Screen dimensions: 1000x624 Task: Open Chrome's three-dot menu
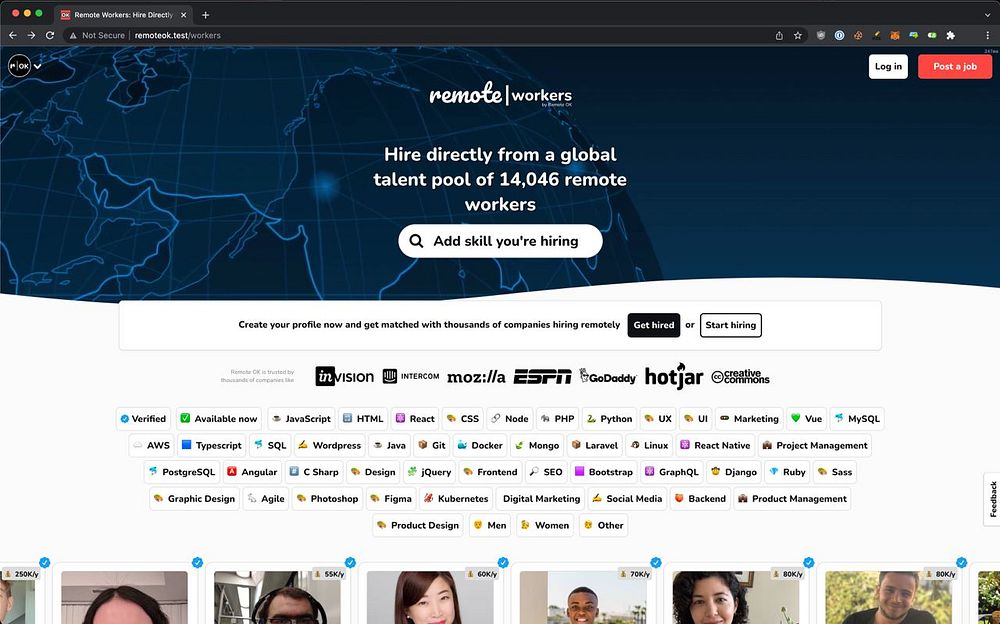pos(988,36)
